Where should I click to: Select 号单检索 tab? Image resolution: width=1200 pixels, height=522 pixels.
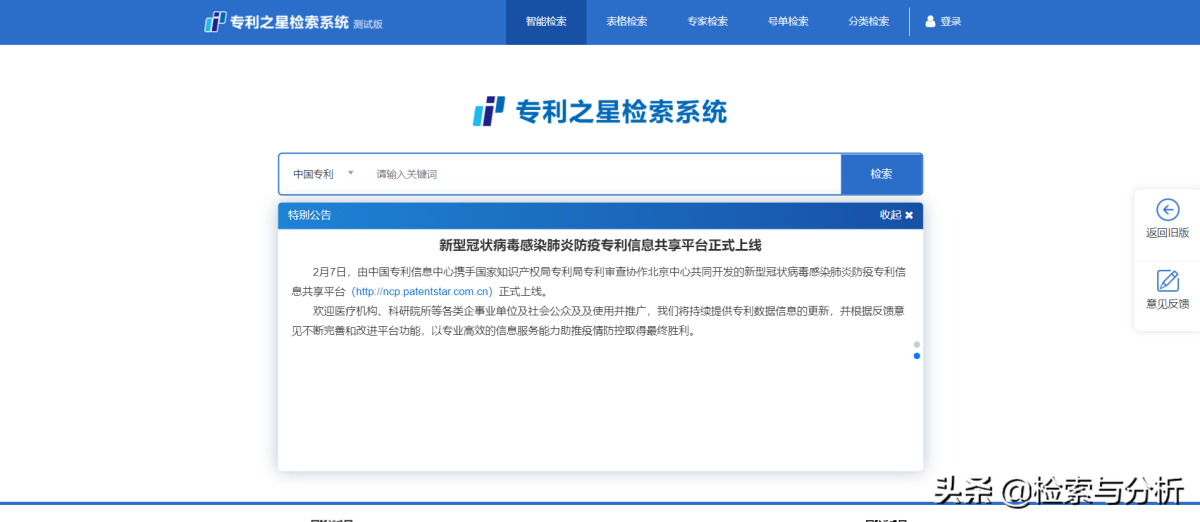click(x=788, y=22)
